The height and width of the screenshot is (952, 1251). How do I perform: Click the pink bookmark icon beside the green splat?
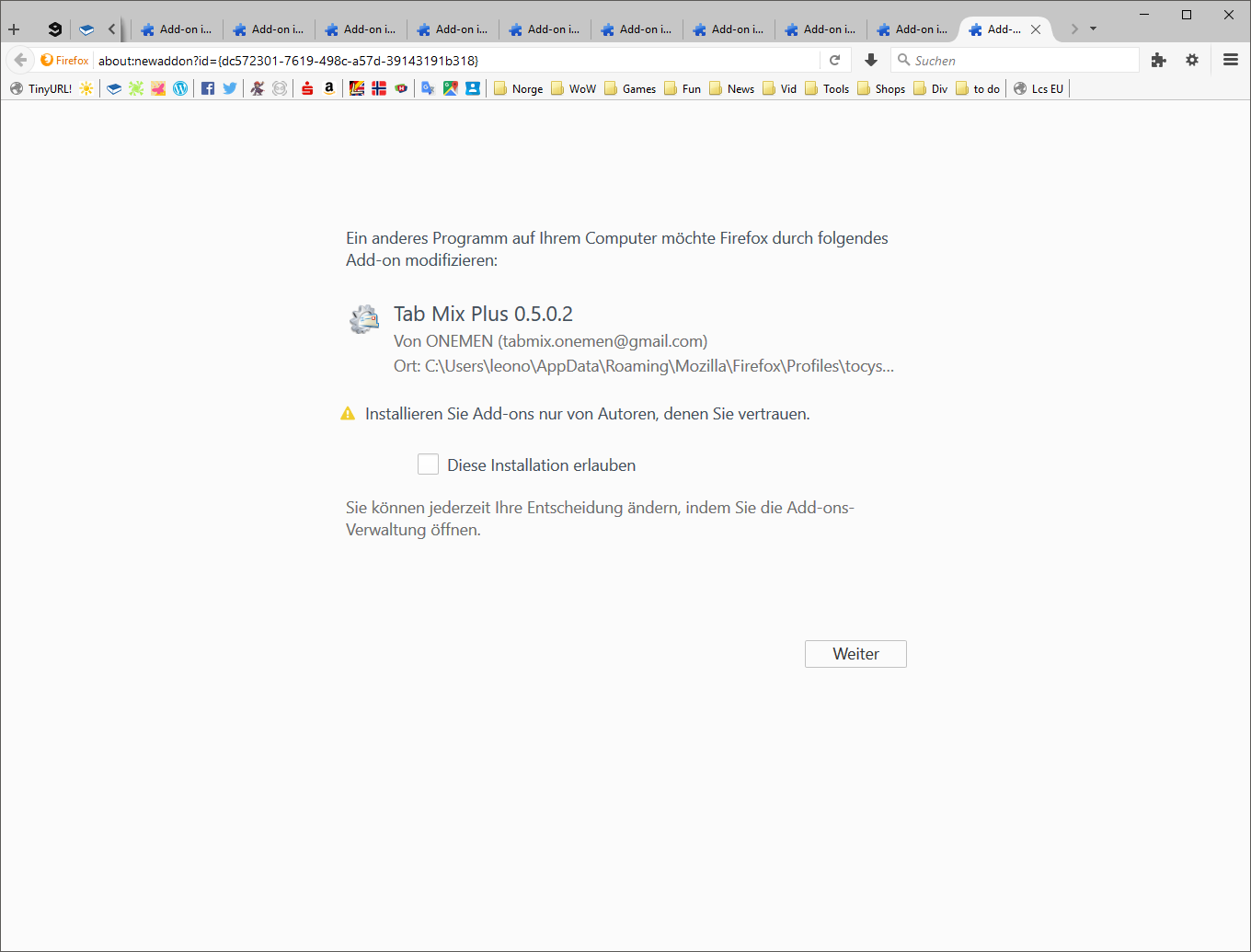tap(158, 89)
